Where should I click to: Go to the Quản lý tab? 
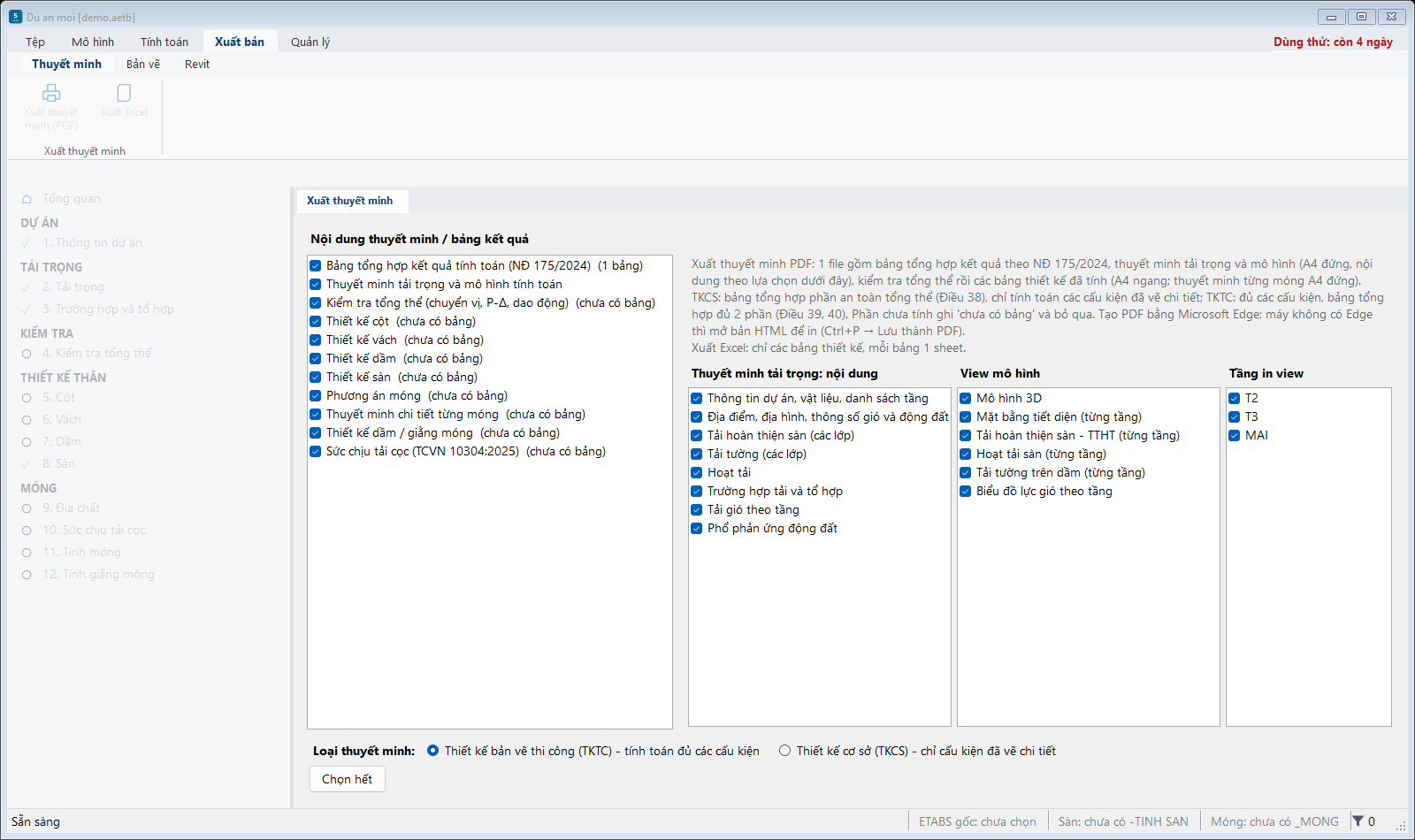(310, 42)
